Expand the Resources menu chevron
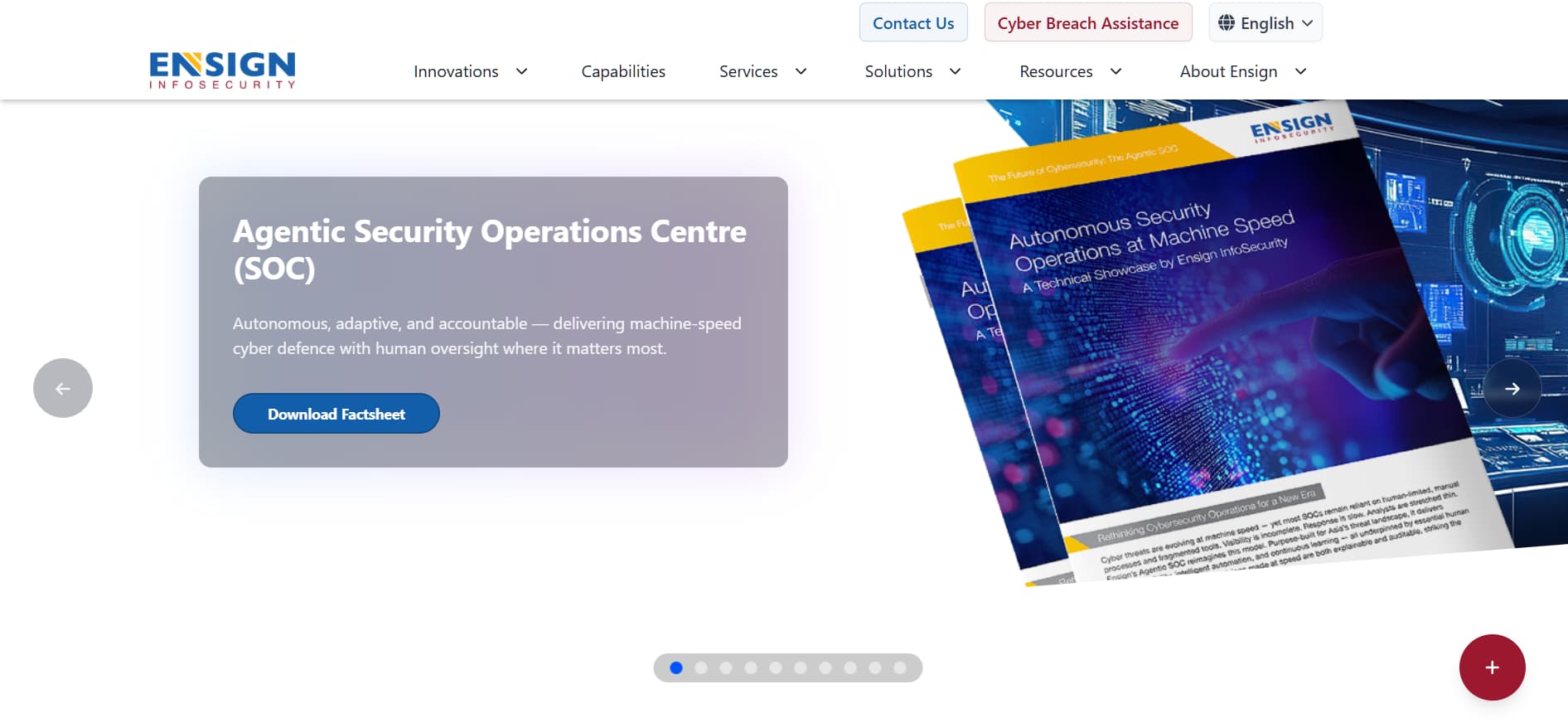 1116,71
